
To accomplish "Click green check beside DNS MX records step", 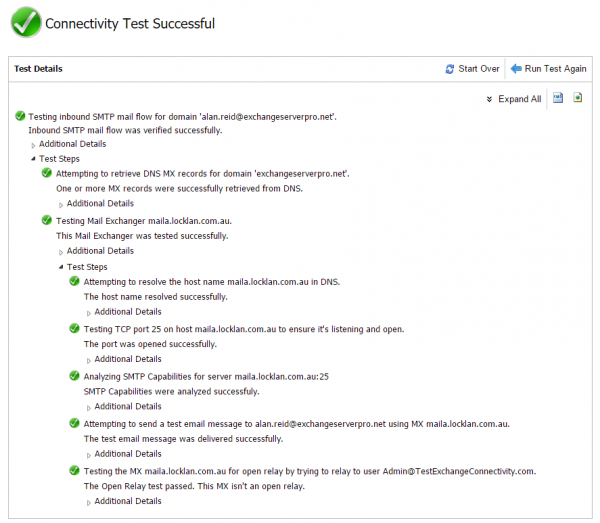I will coord(47,174).
